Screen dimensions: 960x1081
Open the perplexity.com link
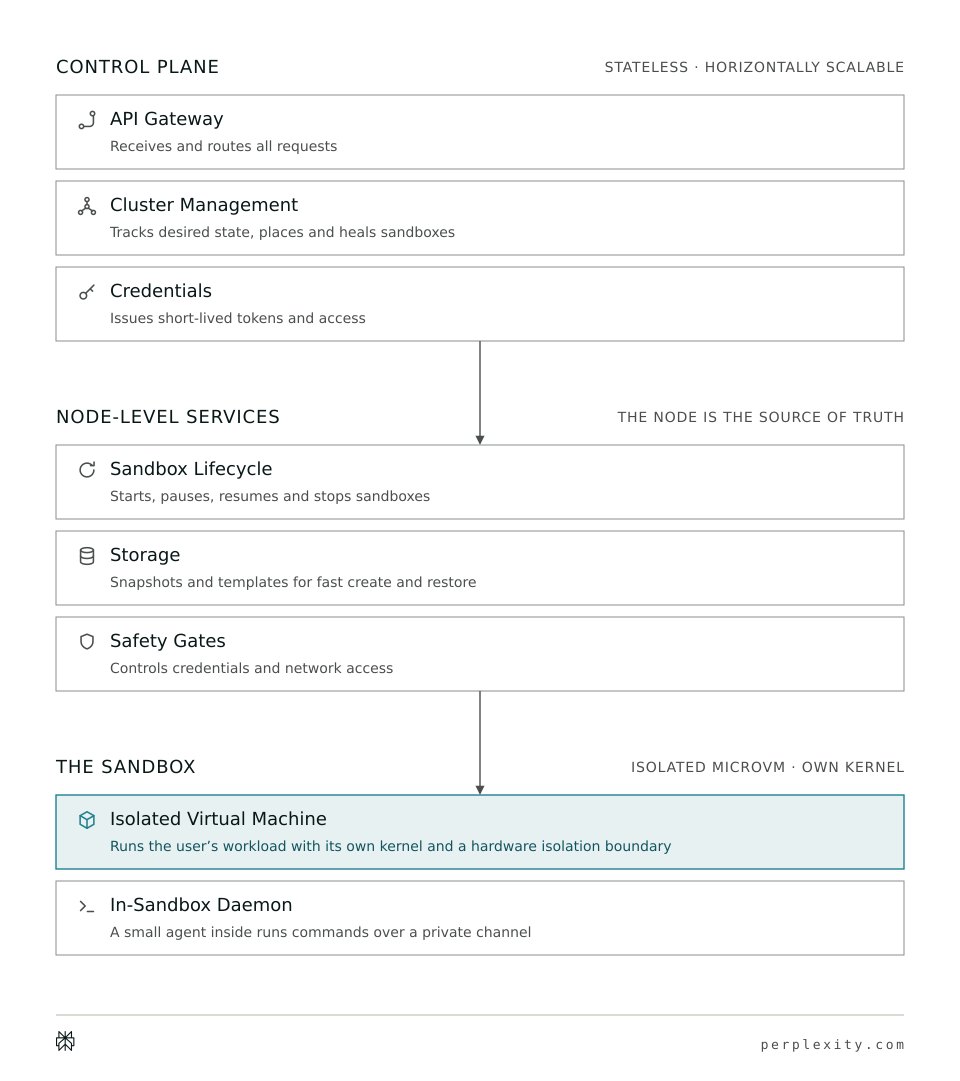point(832,1044)
